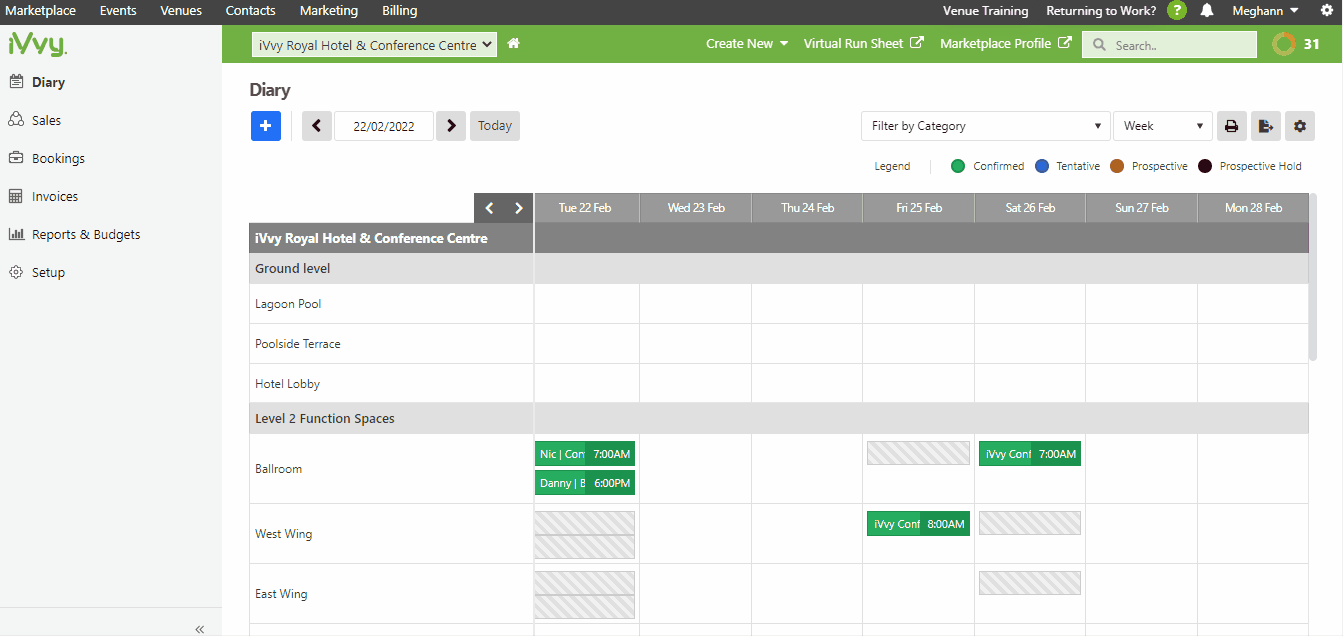
Task: Open the Filter by Category dropdown
Action: [985, 126]
